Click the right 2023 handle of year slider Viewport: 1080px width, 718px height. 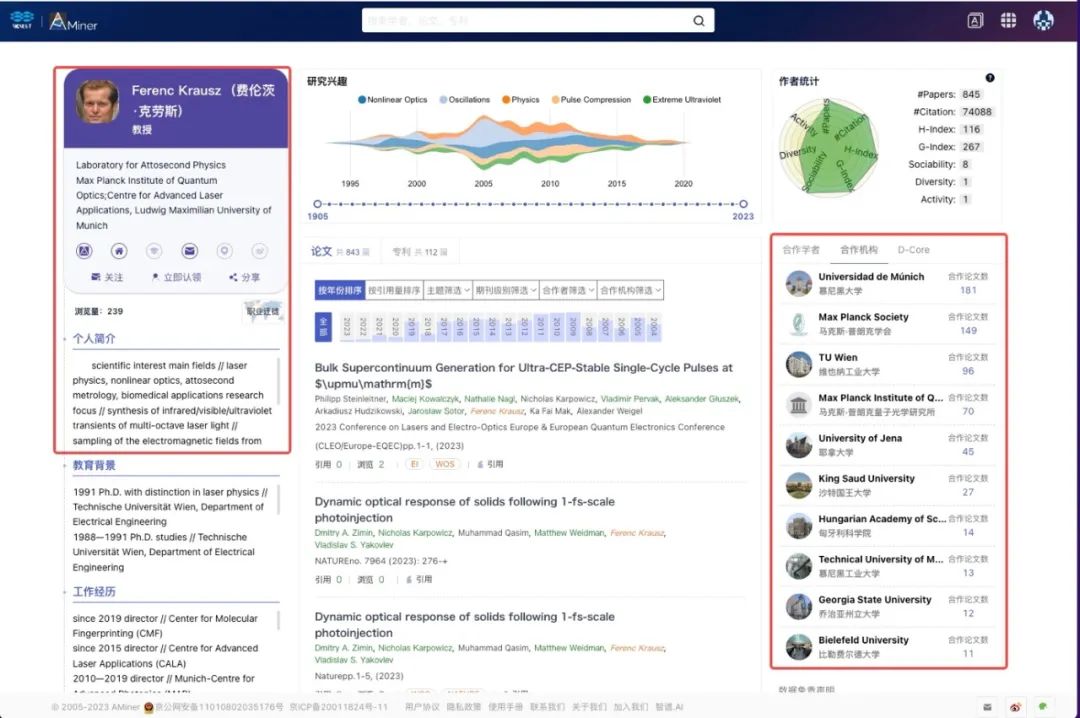click(x=743, y=204)
